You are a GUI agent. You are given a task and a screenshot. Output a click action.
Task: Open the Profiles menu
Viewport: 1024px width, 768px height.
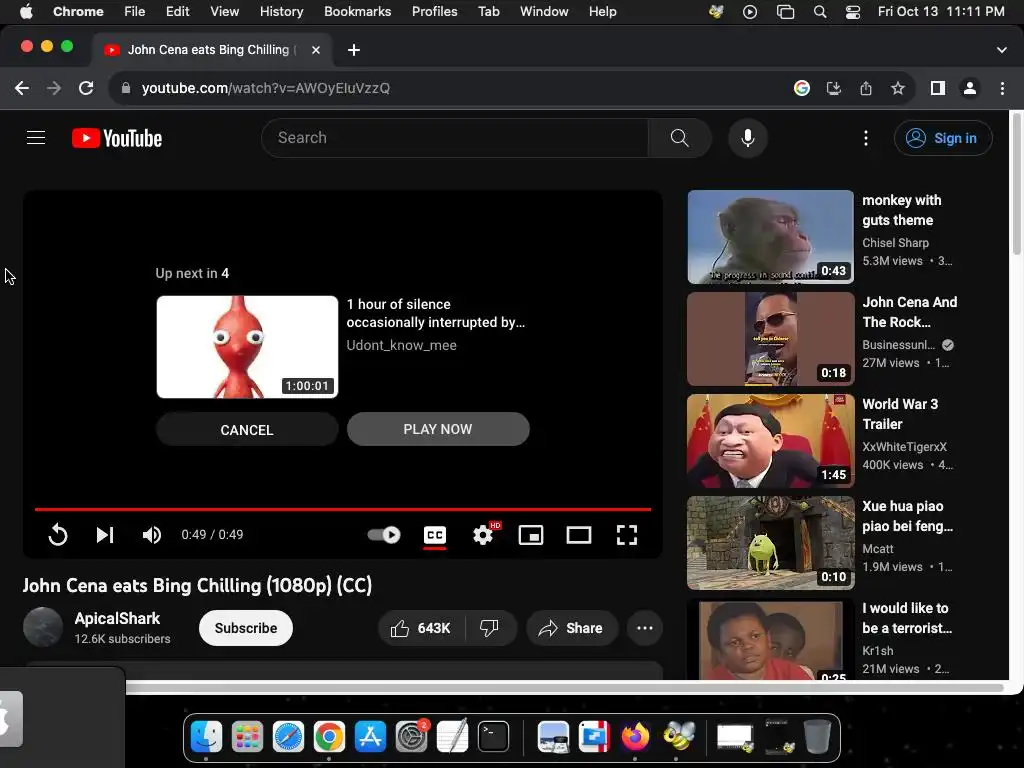pyautogui.click(x=434, y=12)
